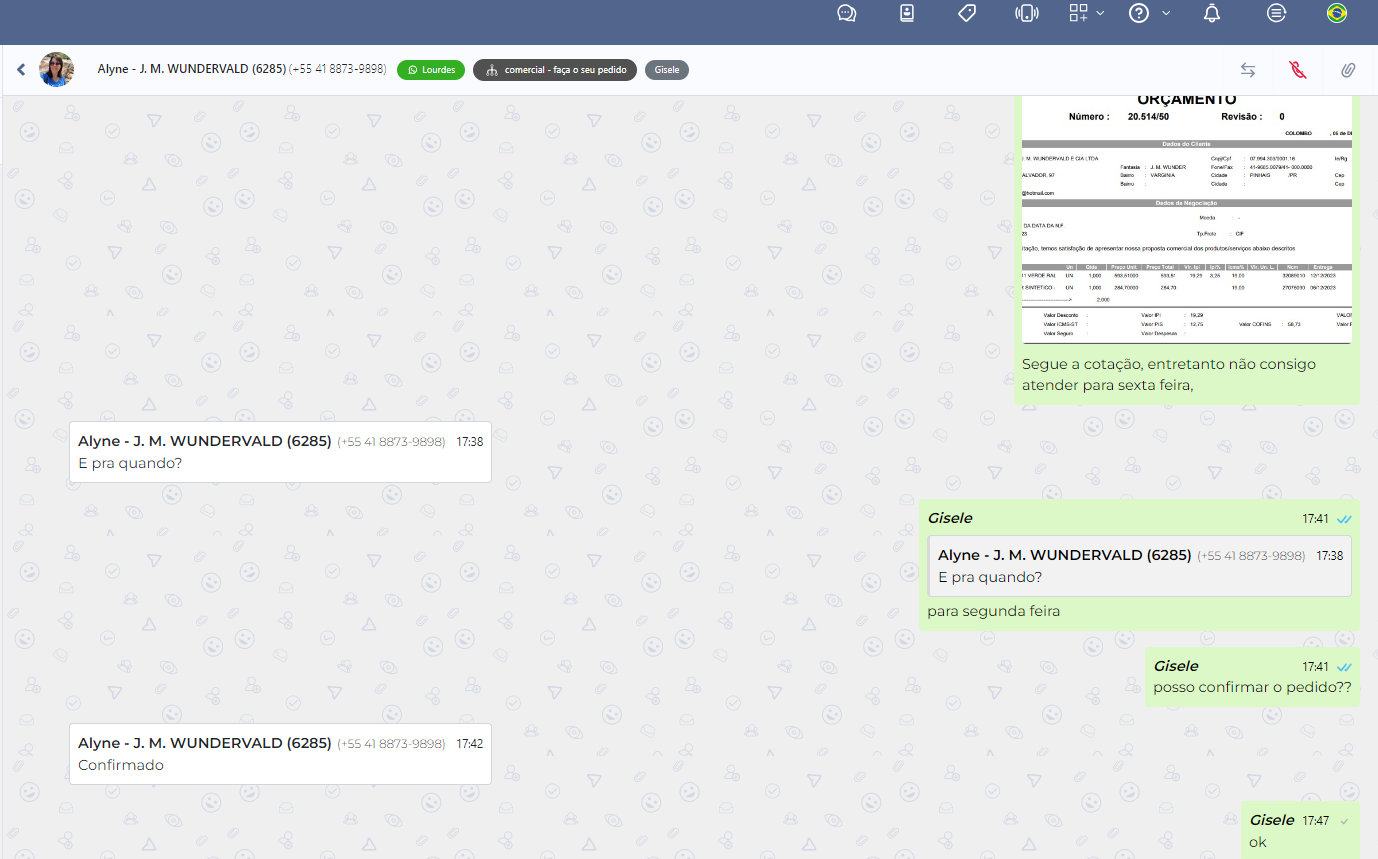Viewport: 1378px width, 859px height.
Task: Expand the dropdown arrow beside apps grid
Action: pyautogui.click(x=1100, y=13)
